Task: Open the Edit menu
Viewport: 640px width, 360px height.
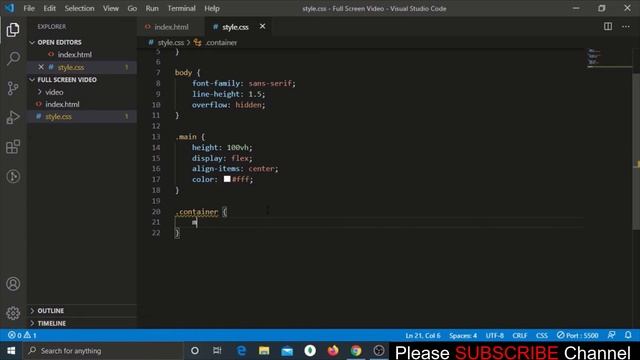Action: (49, 8)
